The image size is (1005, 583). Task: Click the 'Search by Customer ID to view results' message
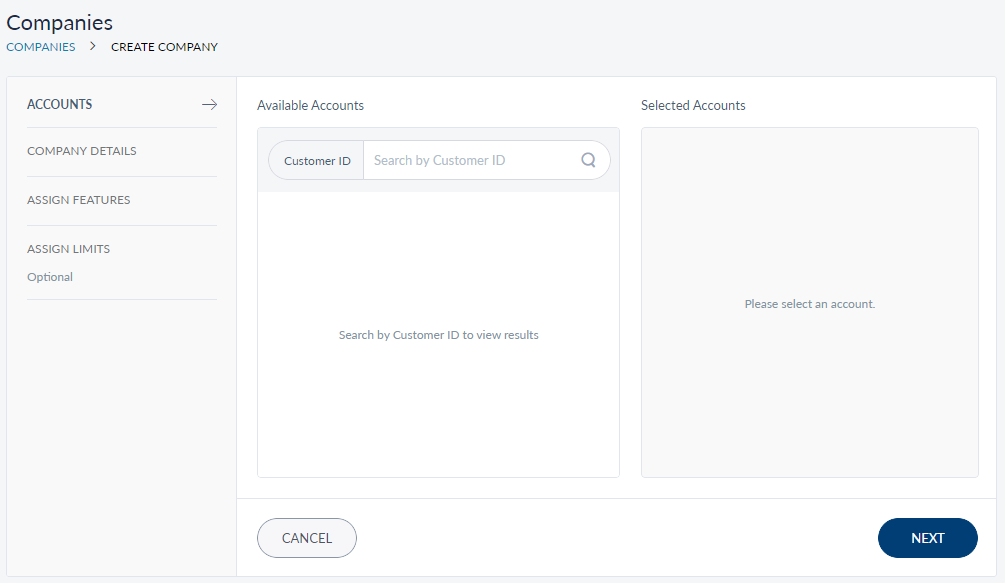click(438, 335)
